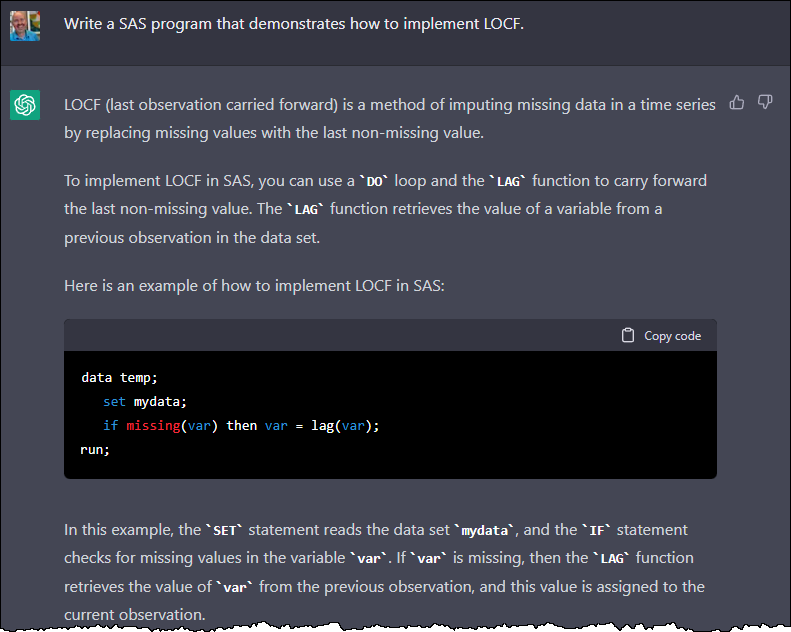Image resolution: width=791 pixels, height=632 pixels.
Task: Click the user prompt about implementing LOCF
Action: pos(293,24)
